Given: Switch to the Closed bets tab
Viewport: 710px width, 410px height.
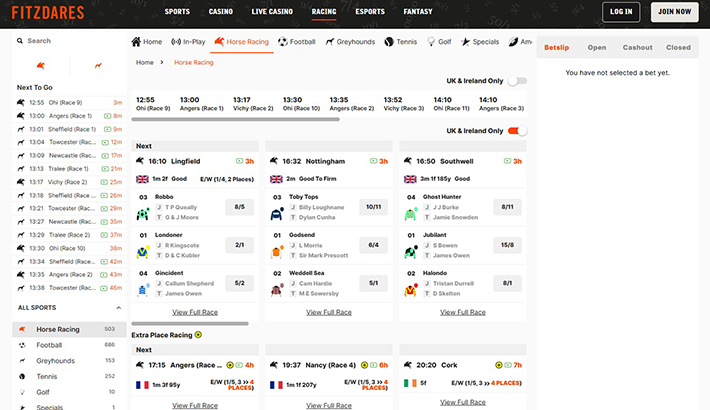Looking at the screenshot, I should (x=678, y=48).
